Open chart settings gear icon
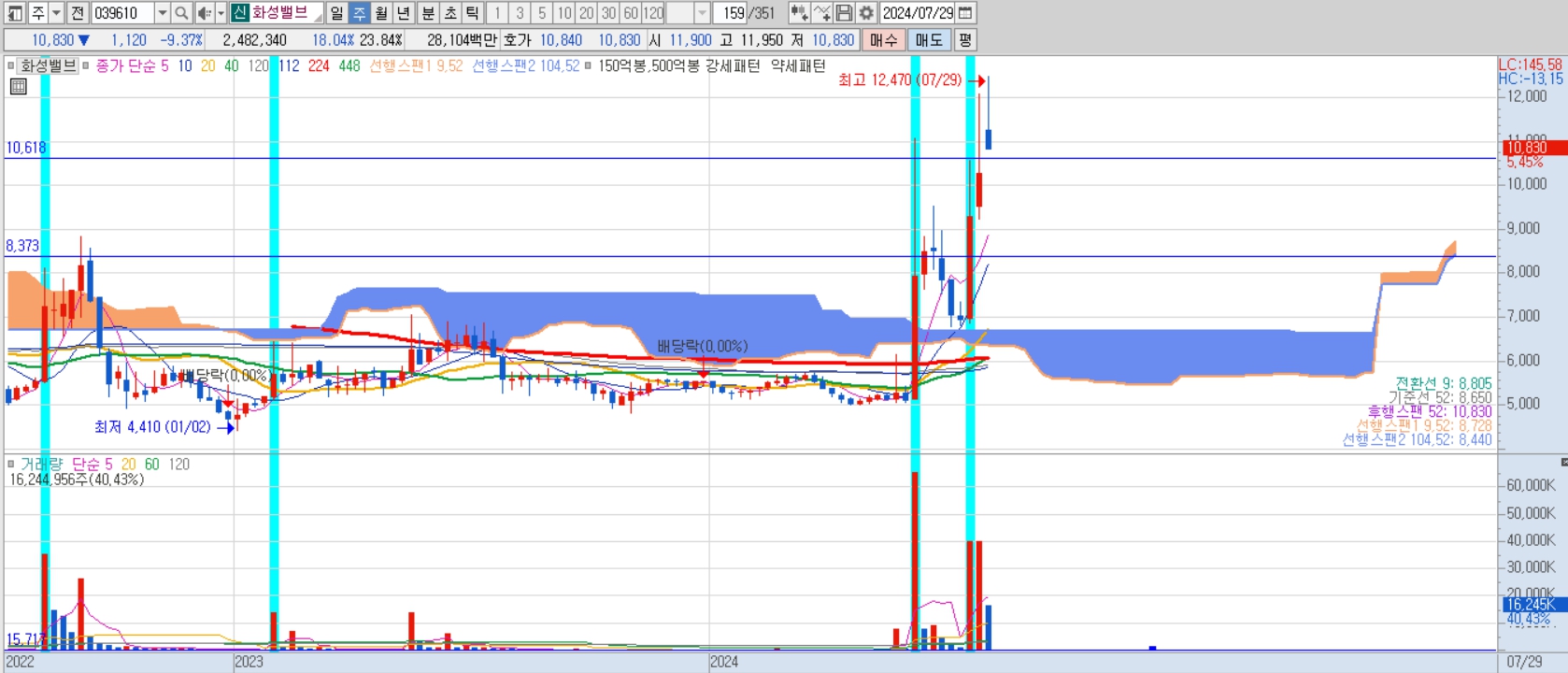The image size is (1568, 673). 866,13
